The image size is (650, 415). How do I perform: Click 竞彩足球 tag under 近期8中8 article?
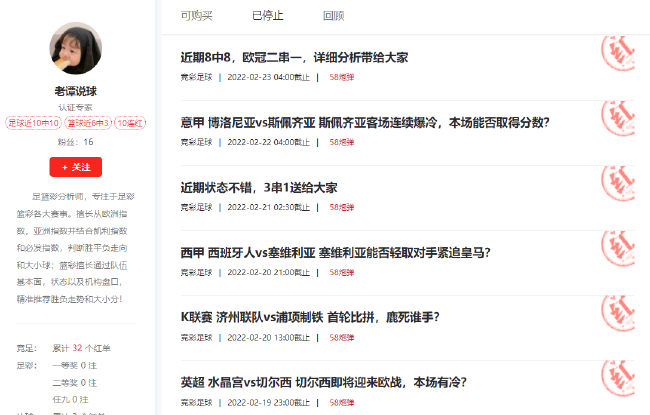click(196, 77)
